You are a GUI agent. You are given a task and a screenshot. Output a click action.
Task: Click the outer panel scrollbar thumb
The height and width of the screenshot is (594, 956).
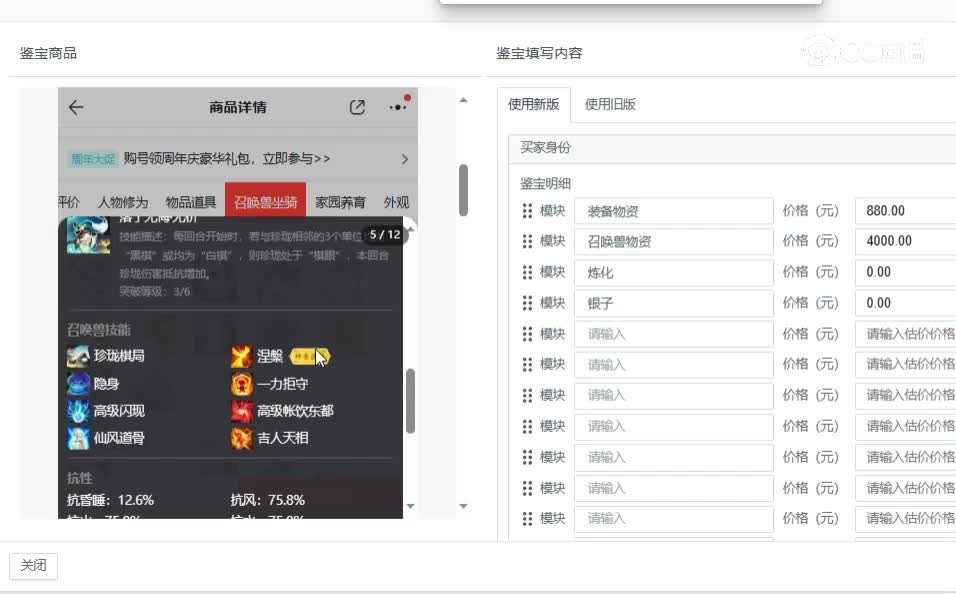tap(463, 190)
